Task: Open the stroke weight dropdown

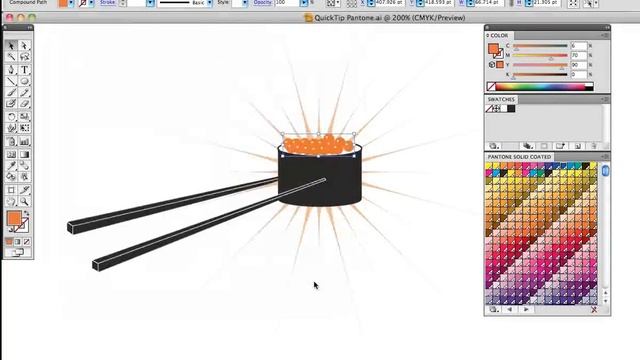Action: [150, 3]
